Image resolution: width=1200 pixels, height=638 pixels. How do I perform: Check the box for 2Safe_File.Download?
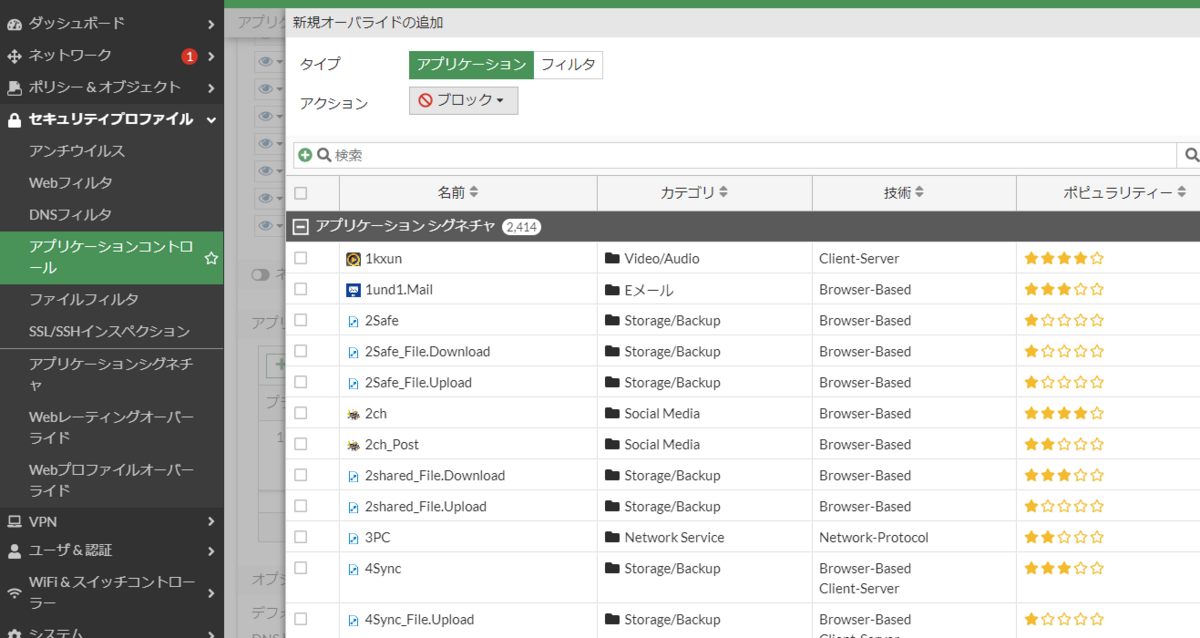(301, 351)
